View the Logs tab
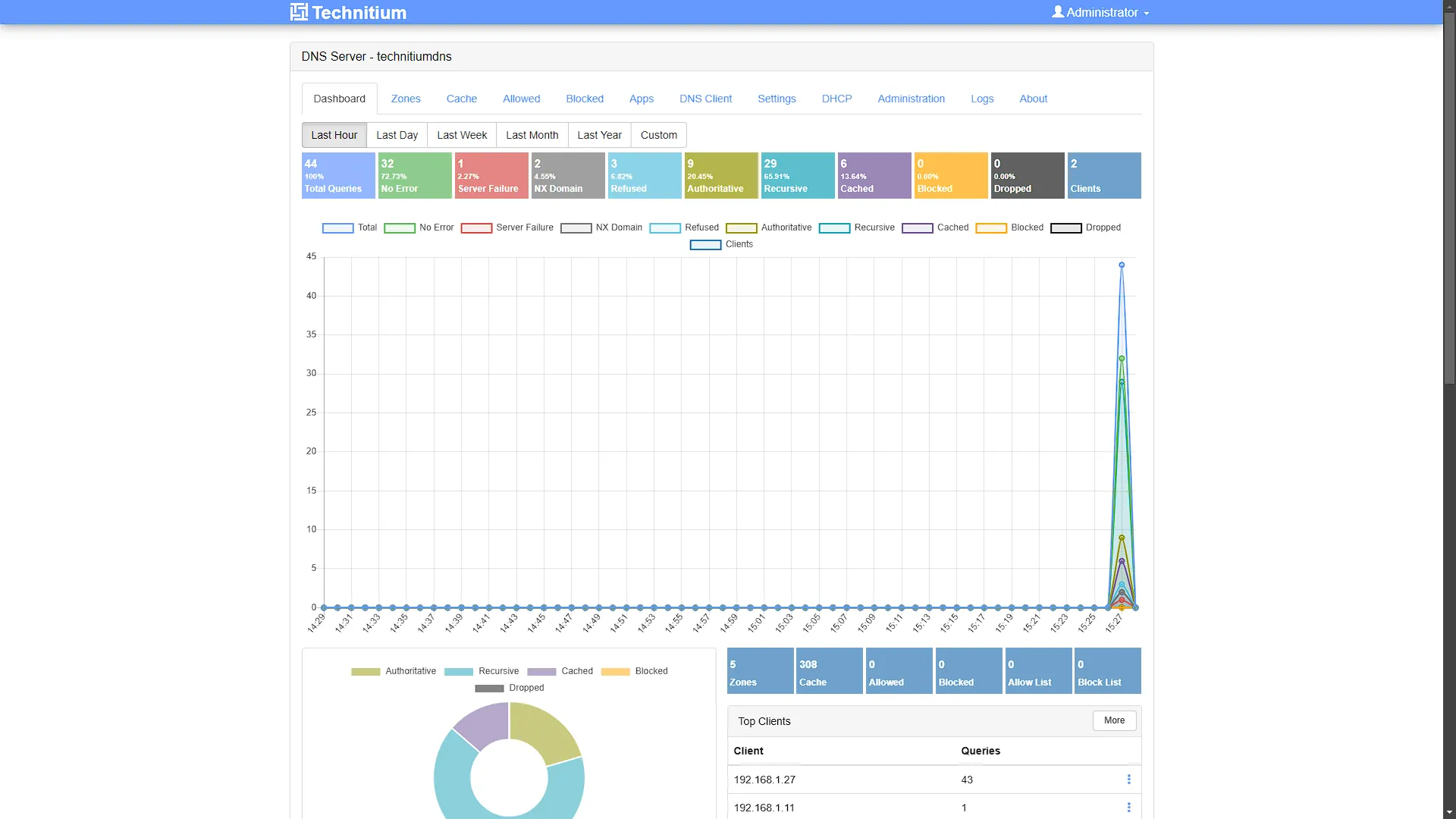 pyautogui.click(x=982, y=99)
